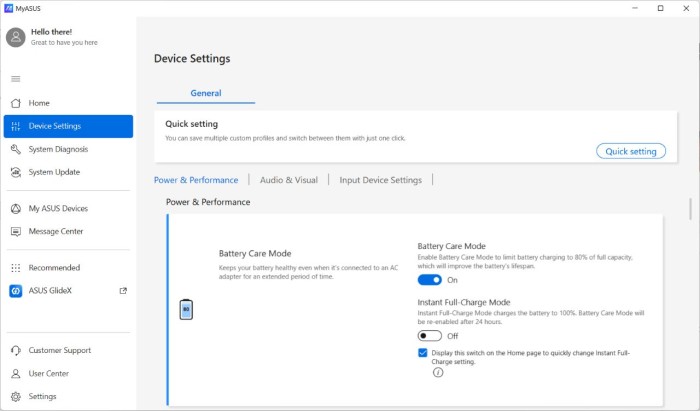Launch ASUS GlideX from sidebar

coord(68,291)
